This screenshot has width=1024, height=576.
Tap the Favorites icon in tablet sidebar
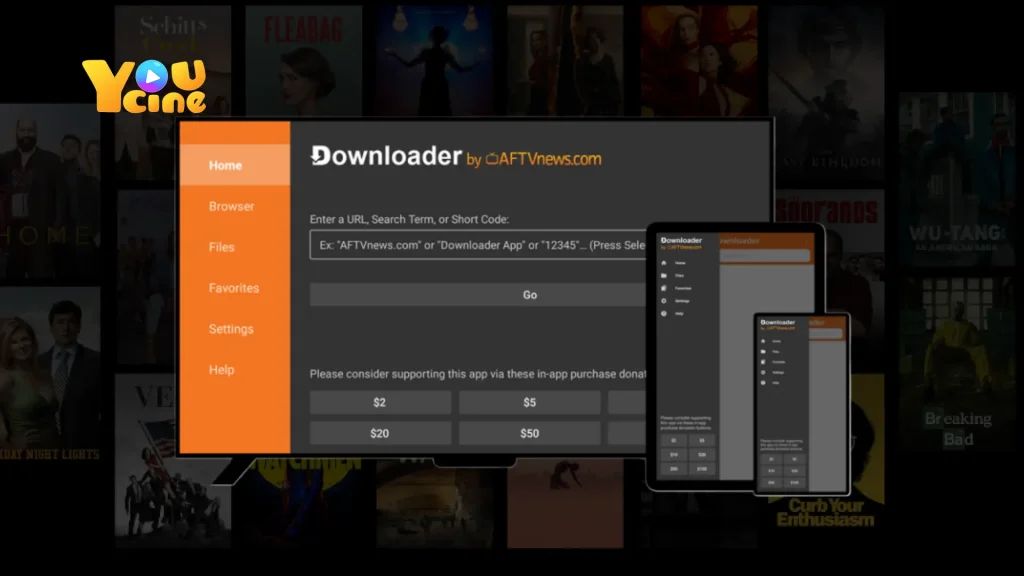(x=664, y=288)
